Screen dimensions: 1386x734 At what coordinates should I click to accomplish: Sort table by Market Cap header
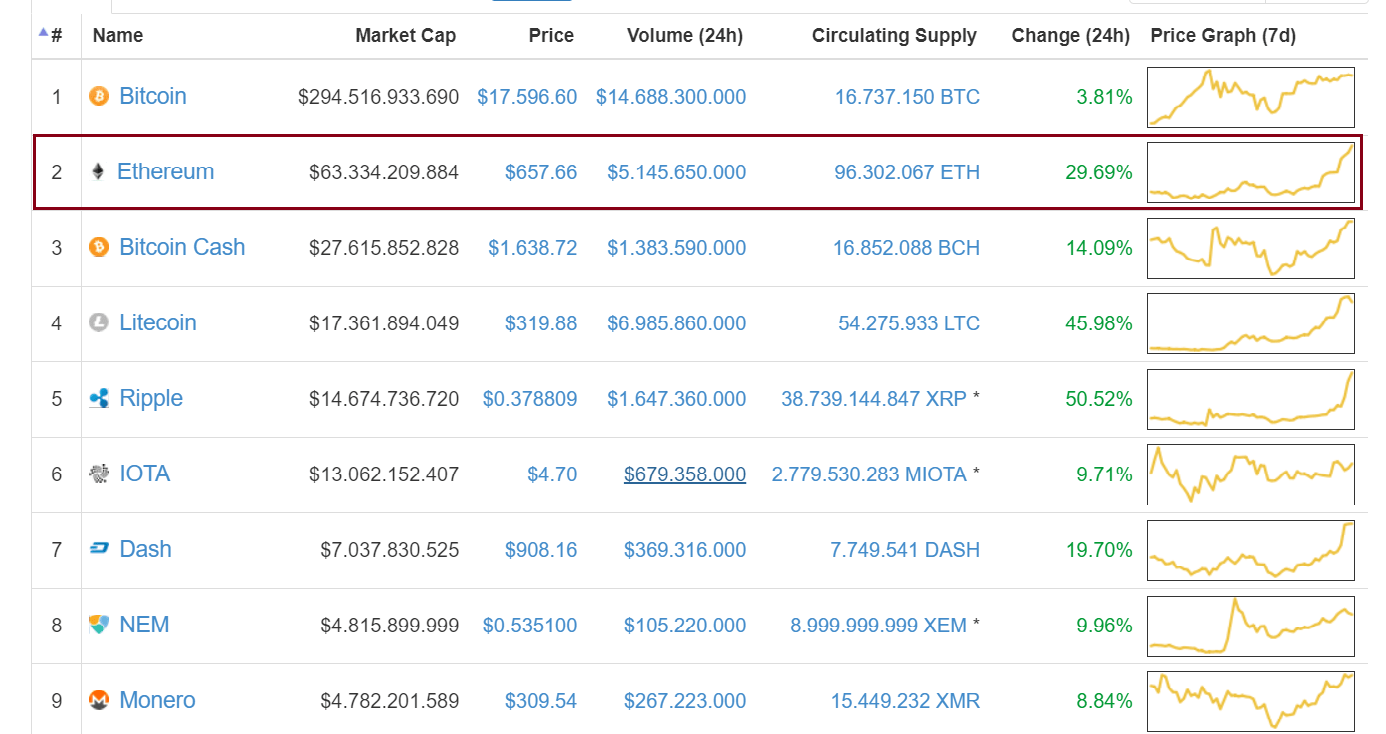point(405,36)
